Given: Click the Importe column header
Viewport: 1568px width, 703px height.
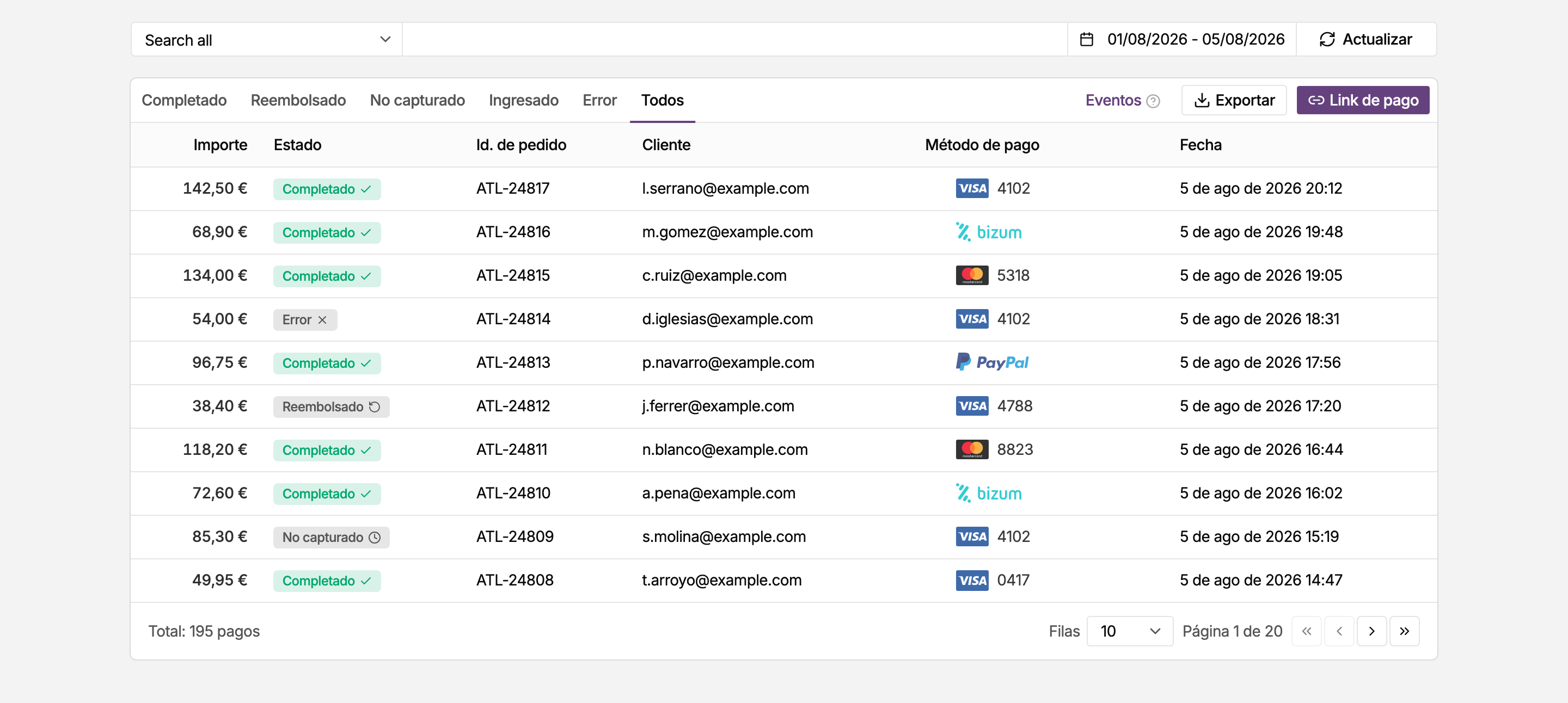Looking at the screenshot, I should [x=220, y=145].
